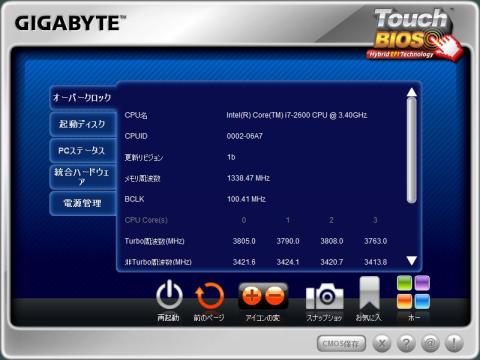Image resolution: width=480 pixels, height=360 pixels.
Task: Click the Turbo frequency value 3805.0
Action: point(244,241)
